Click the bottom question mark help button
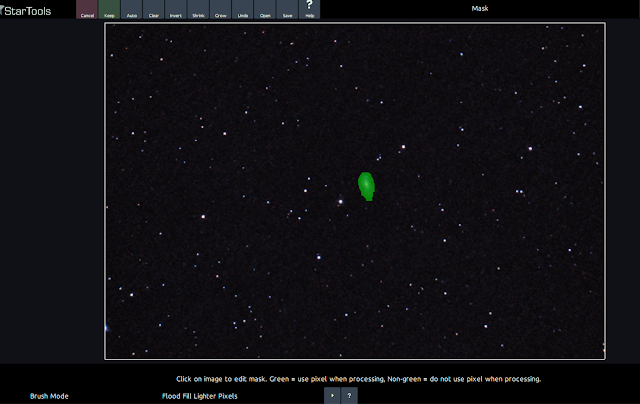 point(349,396)
